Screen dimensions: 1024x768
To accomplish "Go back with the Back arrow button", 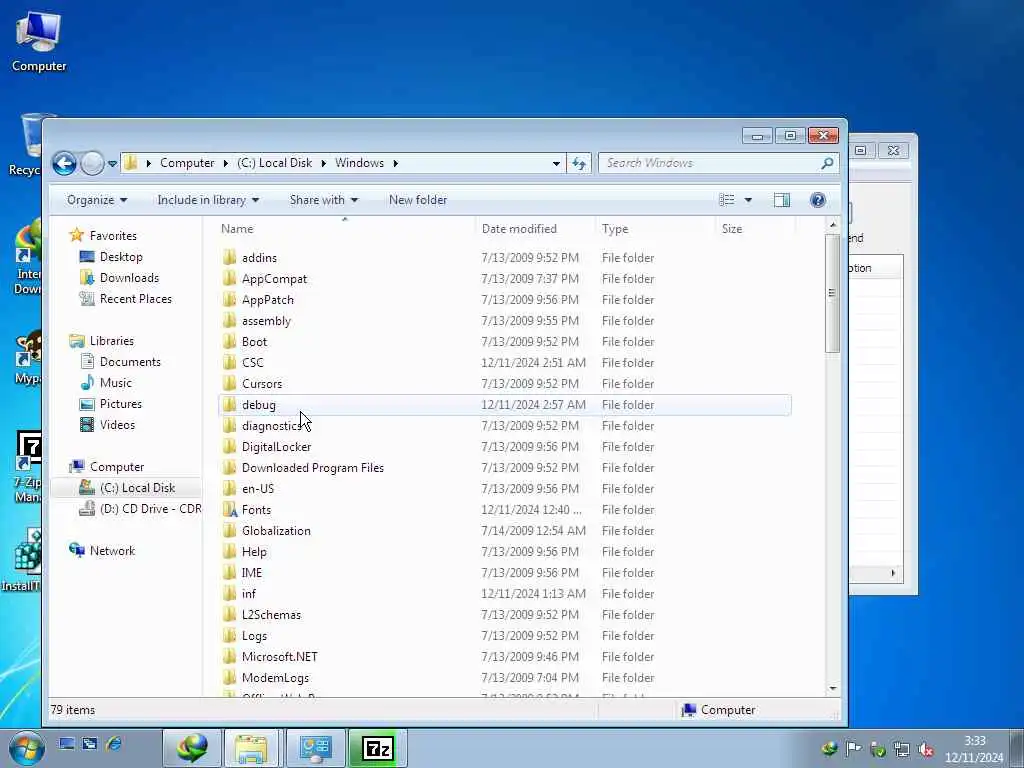I will tap(64, 163).
